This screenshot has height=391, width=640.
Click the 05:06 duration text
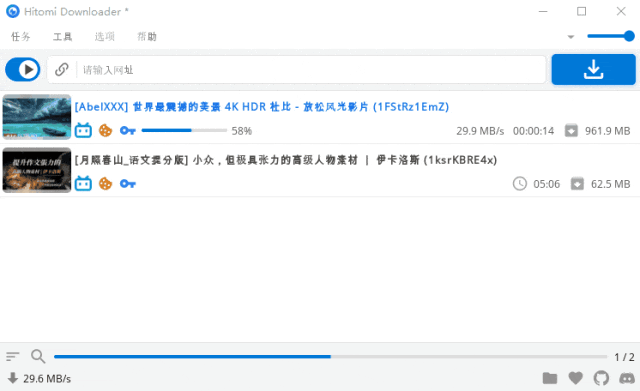pyautogui.click(x=547, y=184)
